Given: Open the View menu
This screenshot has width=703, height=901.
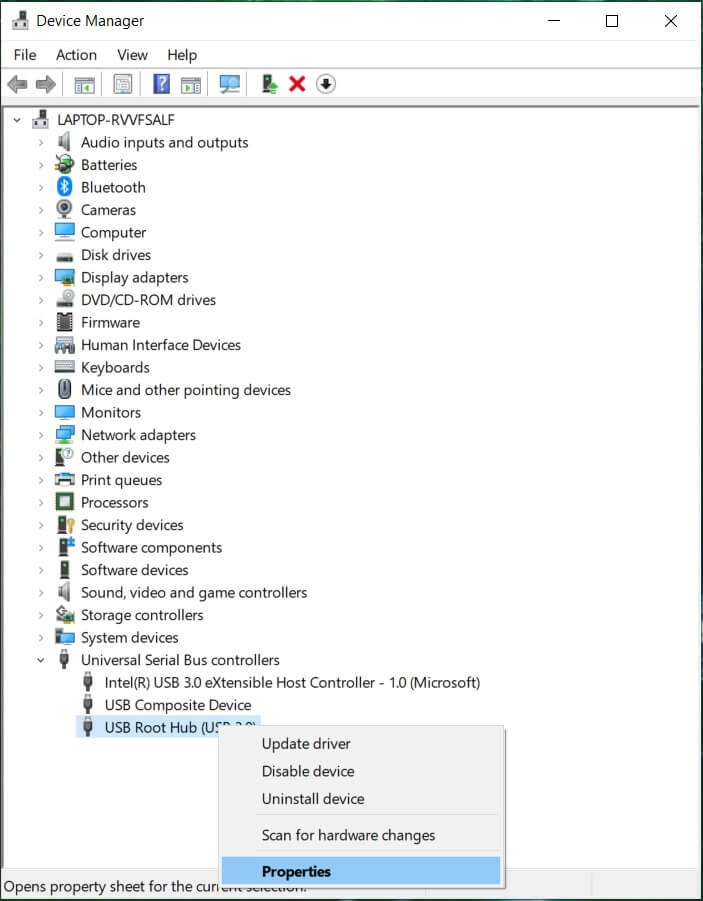Looking at the screenshot, I should coord(132,55).
